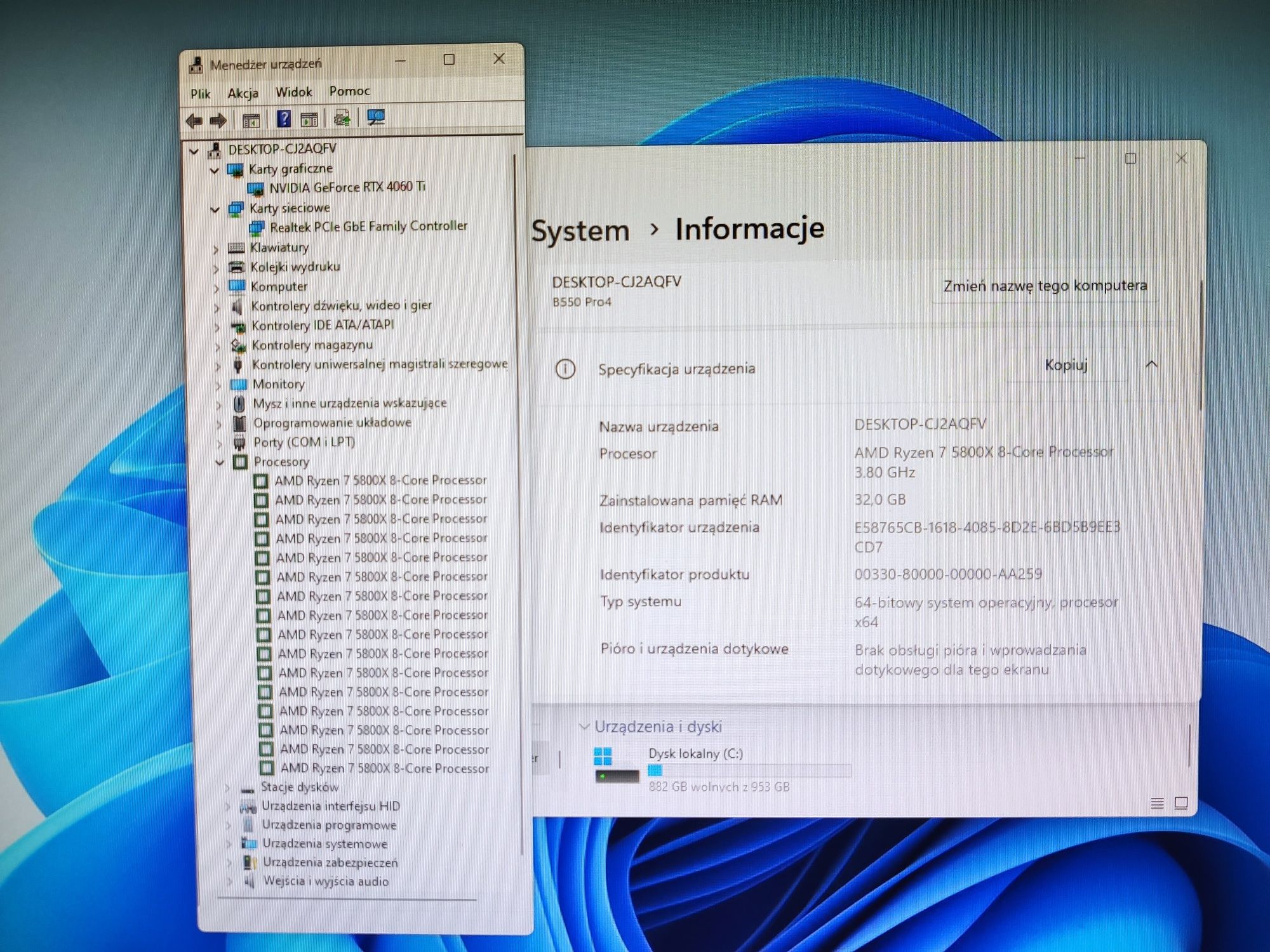Select Urządzenia programowe tree item
Image resolution: width=1270 pixels, height=952 pixels.
tap(329, 825)
